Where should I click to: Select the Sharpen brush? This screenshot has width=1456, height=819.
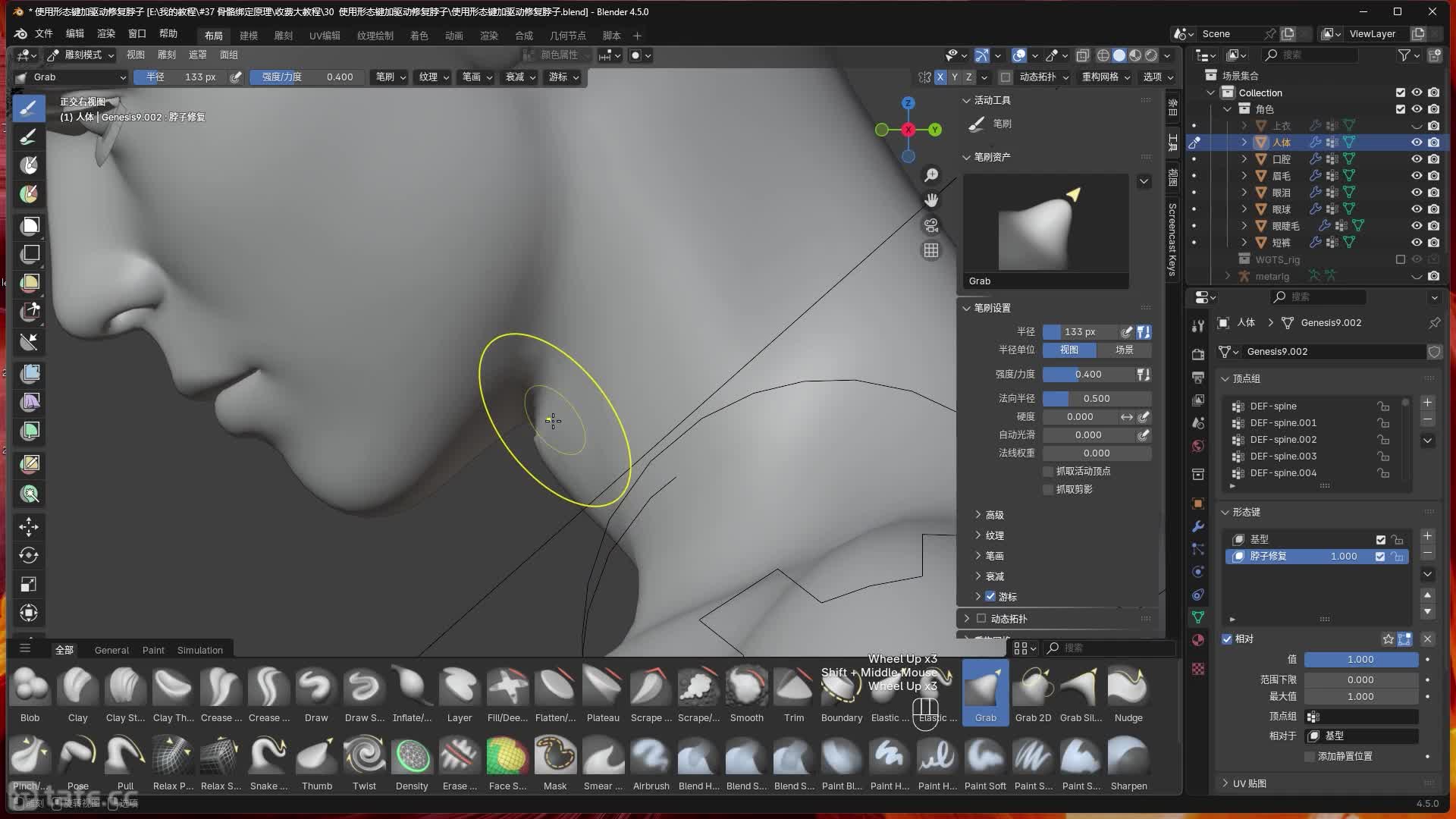pos(1128,762)
